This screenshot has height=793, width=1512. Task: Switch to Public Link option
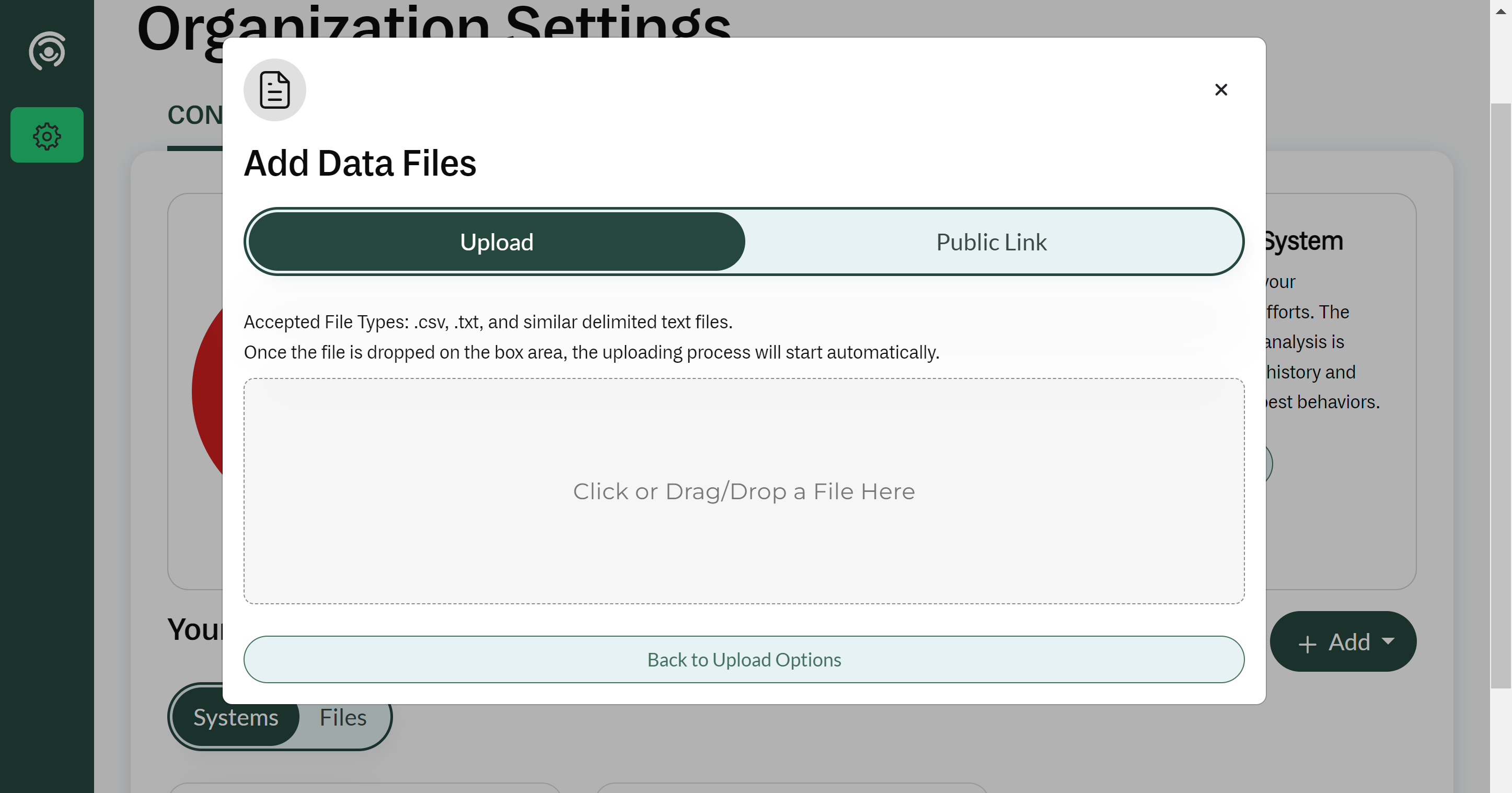coord(991,242)
